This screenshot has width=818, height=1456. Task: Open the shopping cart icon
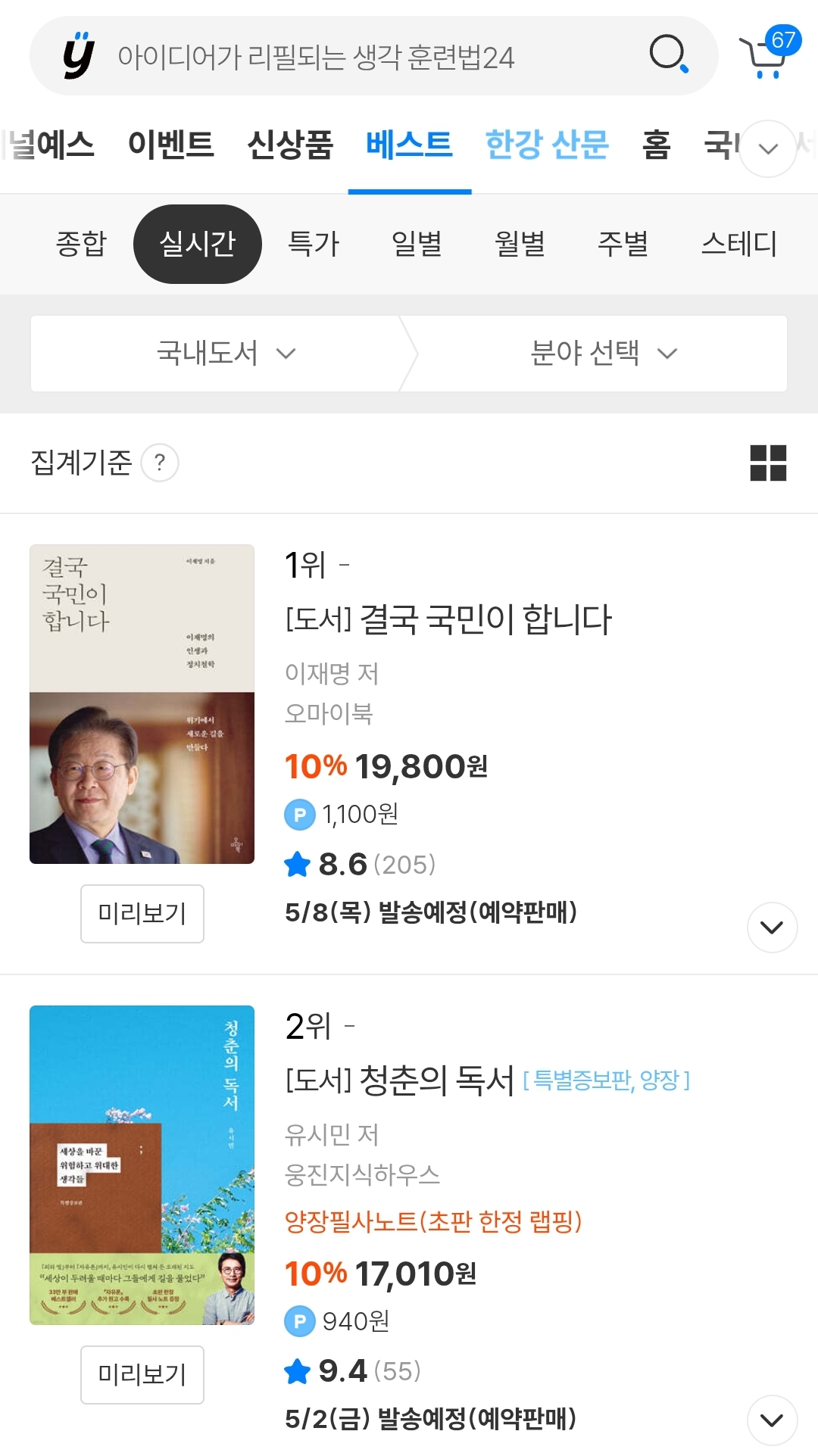[765, 57]
